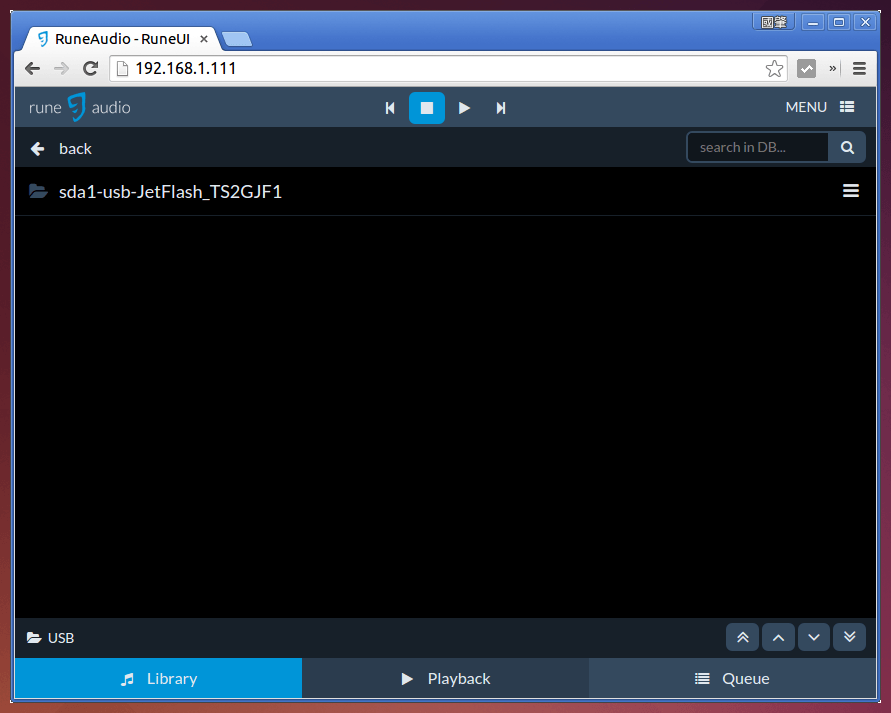Switch to the Playback tab
This screenshot has height=713, width=891.
point(445,678)
